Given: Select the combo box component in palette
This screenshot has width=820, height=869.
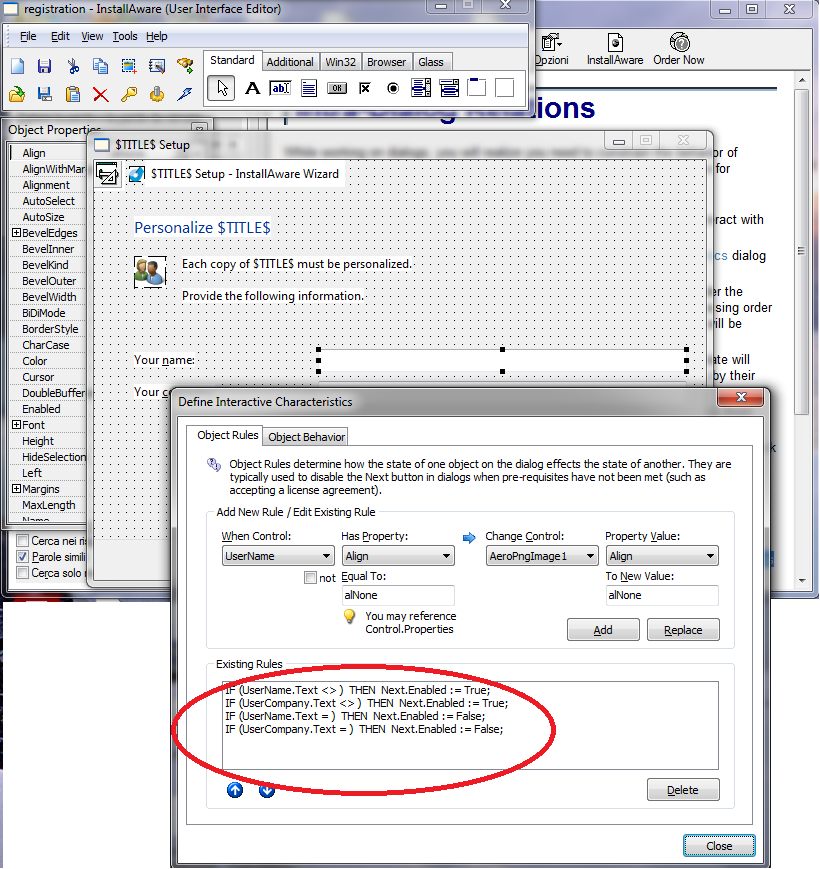Looking at the screenshot, I should 449,88.
